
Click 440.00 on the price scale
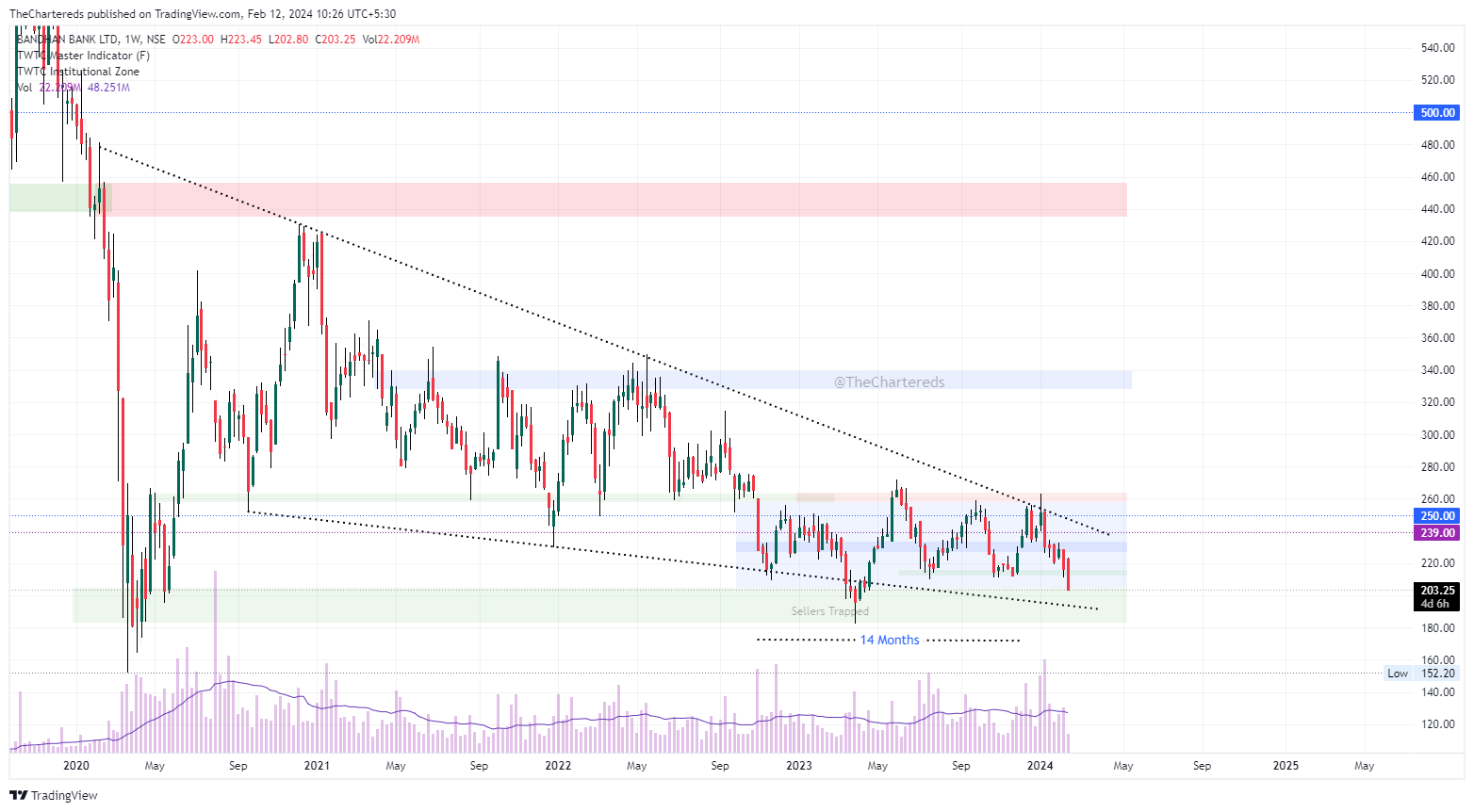coord(1437,209)
